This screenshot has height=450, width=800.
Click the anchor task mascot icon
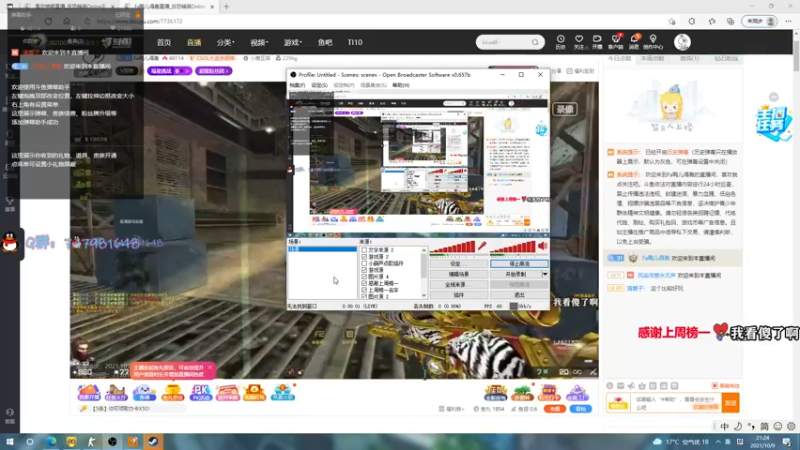click(x=773, y=123)
